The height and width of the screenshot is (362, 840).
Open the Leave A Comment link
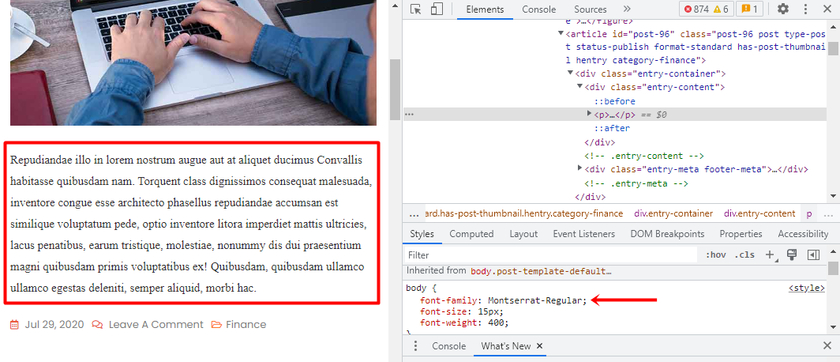point(156,325)
